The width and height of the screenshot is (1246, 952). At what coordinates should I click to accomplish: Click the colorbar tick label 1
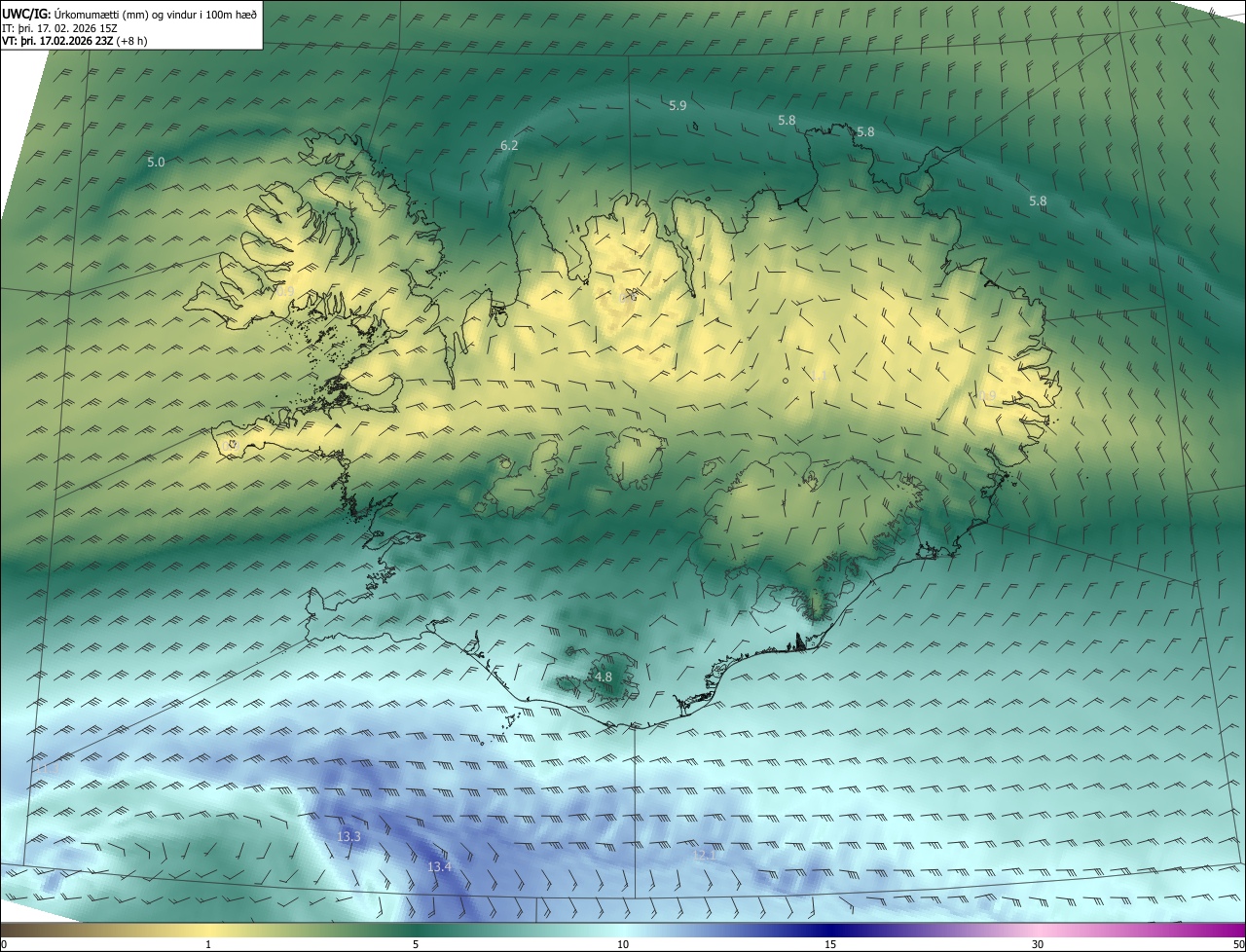[x=208, y=944]
